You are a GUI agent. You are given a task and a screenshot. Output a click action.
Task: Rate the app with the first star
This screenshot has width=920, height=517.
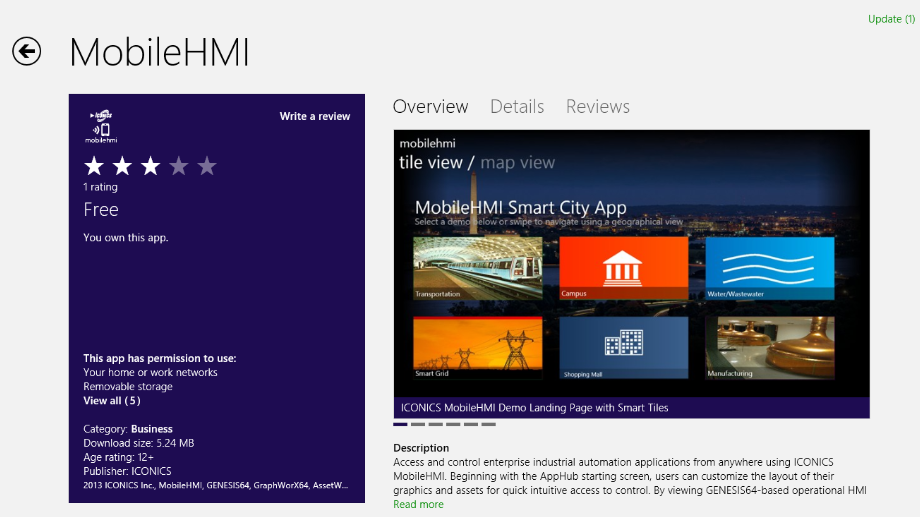[x=93, y=166]
